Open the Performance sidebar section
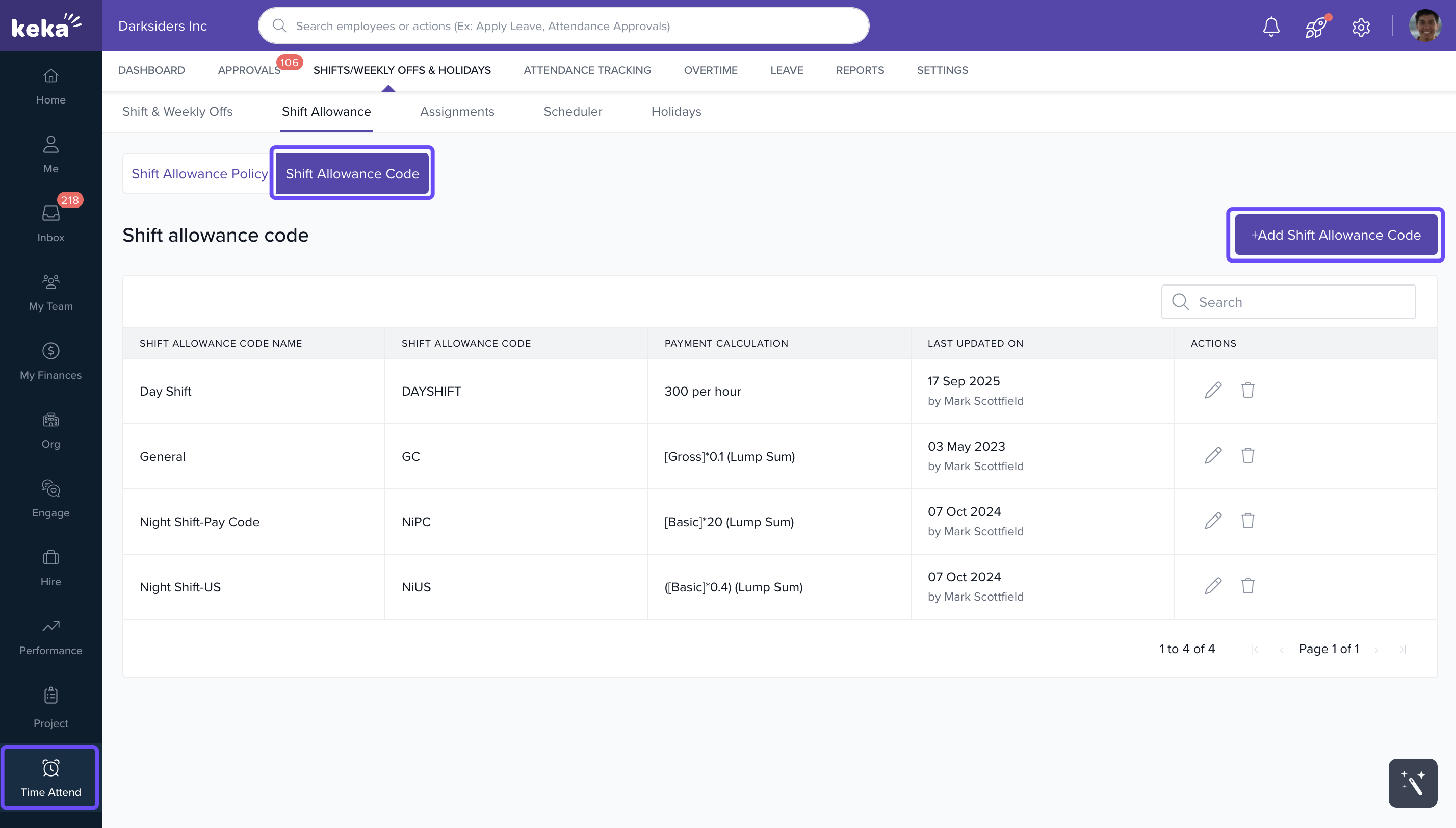Screen dimensions: 1456x828 pos(50,636)
